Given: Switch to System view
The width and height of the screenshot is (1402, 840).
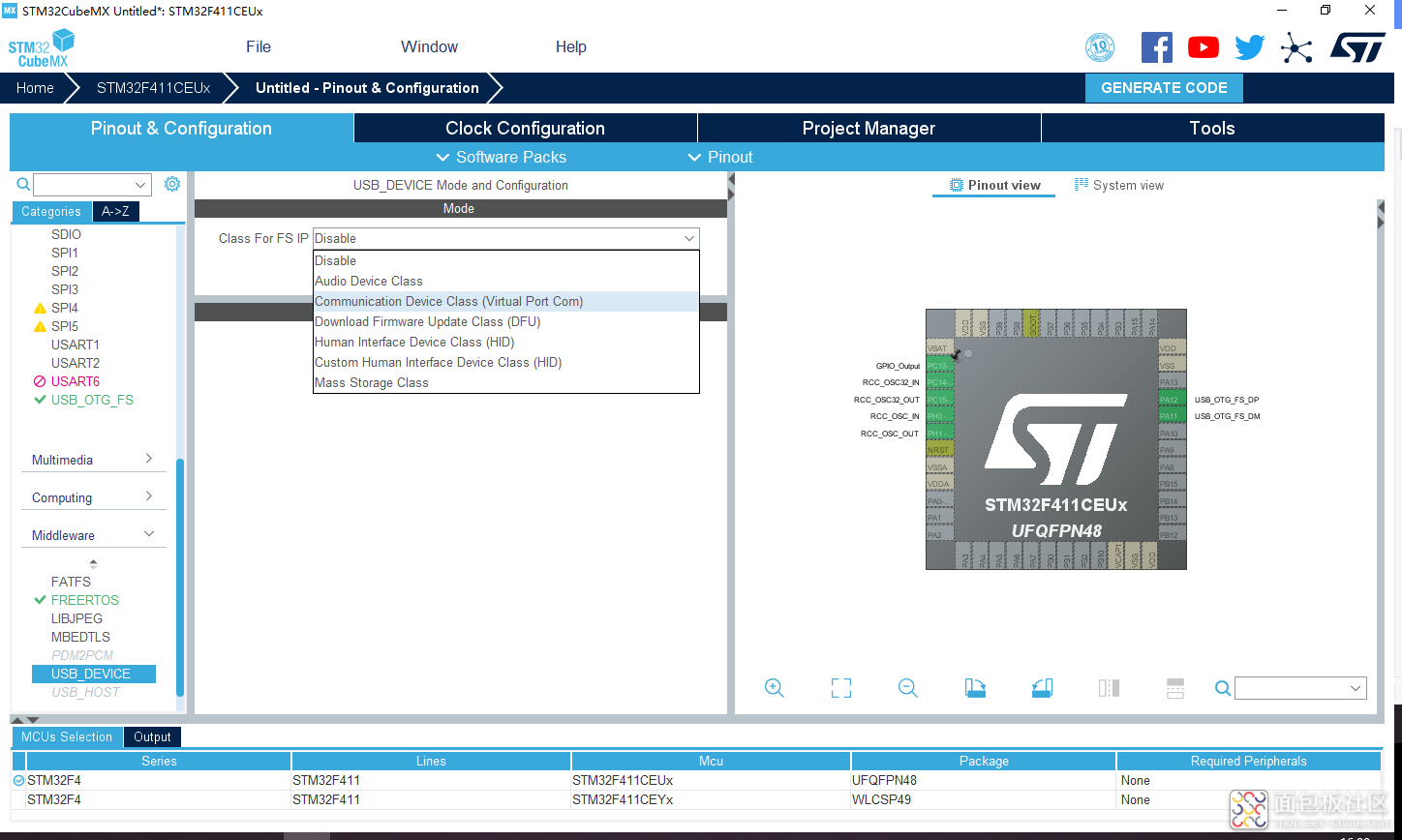Looking at the screenshot, I should [x=1119, y=185].
